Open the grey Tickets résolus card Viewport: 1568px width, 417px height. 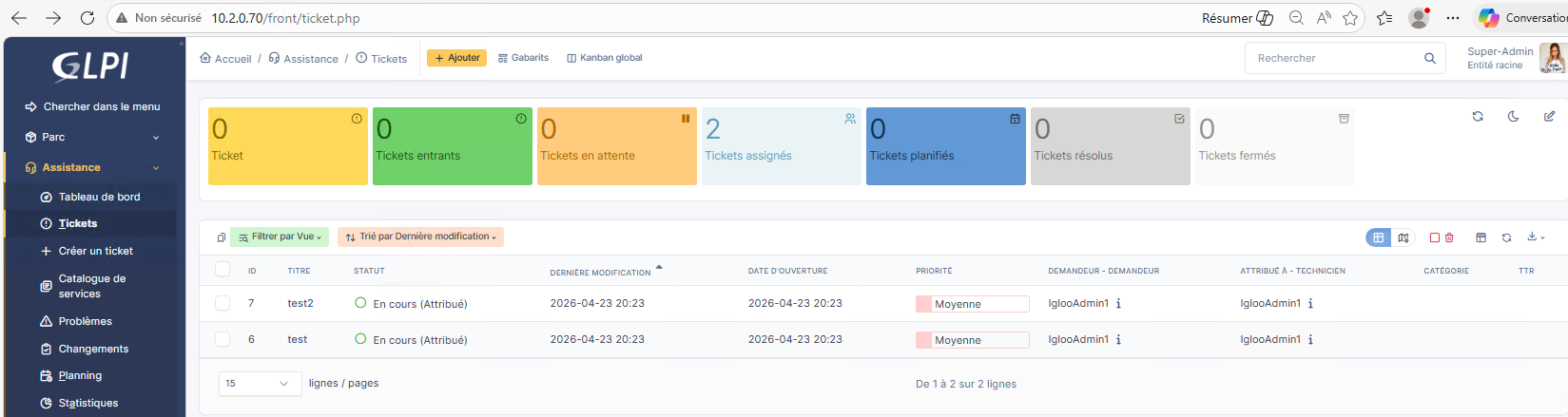tap(1110, 145)
